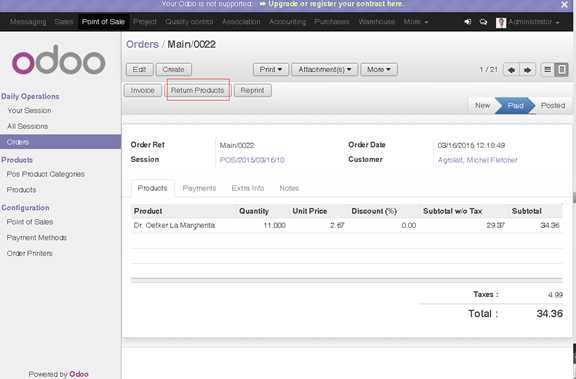Open Point of Sales configuration

coord(30,222)
